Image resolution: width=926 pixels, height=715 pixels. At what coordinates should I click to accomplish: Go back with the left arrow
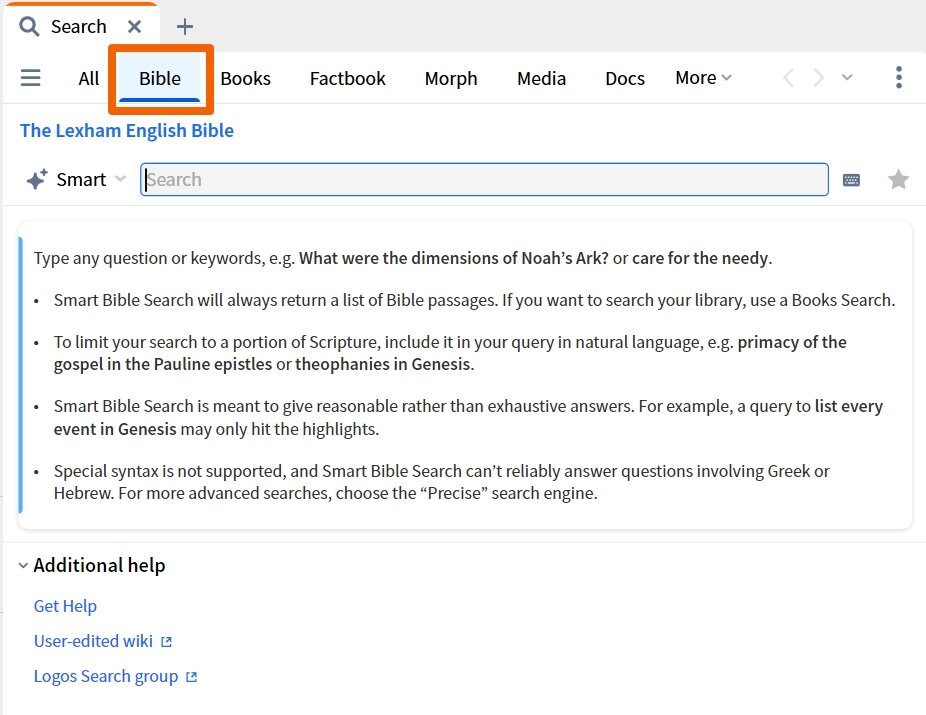tap(788, 78)
